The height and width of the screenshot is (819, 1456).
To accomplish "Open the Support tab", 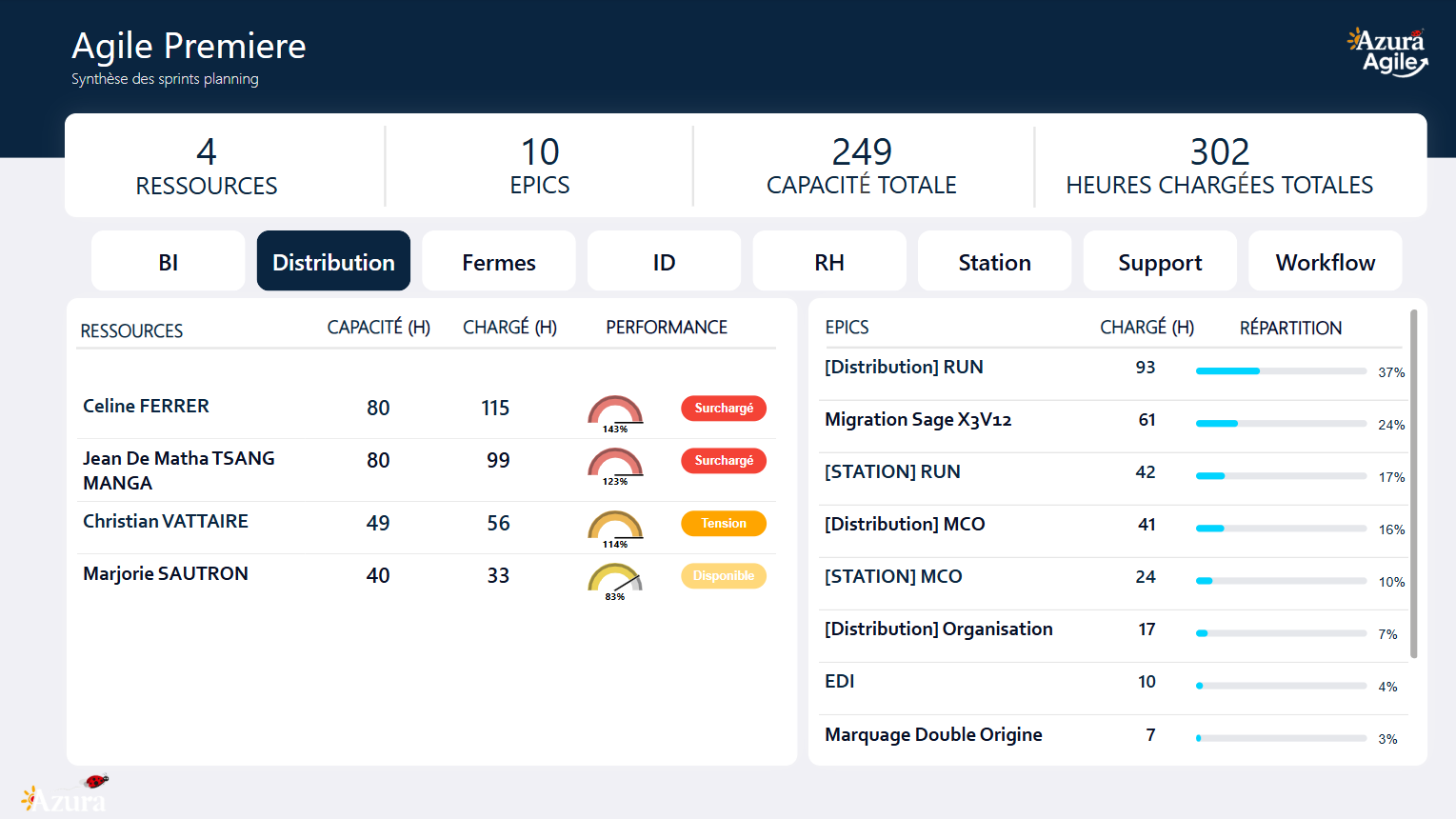I will coord(1159,262).
